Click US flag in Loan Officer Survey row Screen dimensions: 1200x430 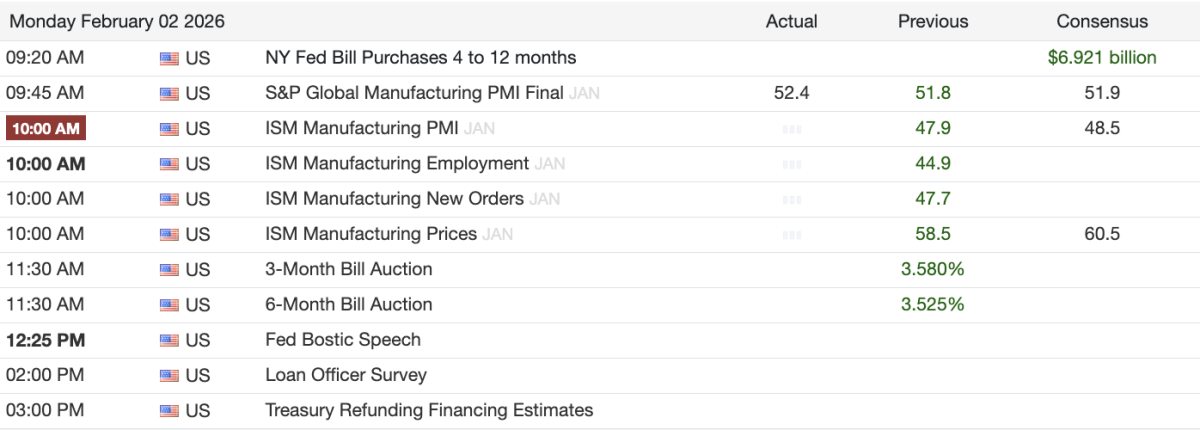coord(168,375)
